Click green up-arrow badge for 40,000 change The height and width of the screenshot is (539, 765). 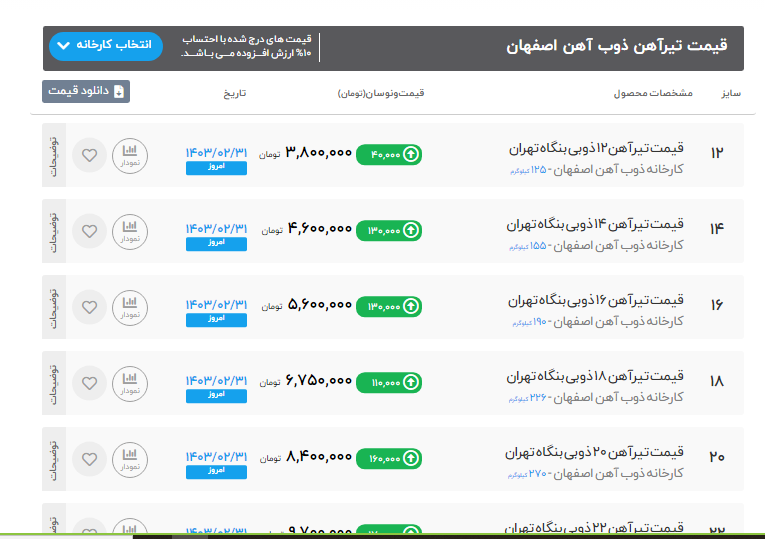point(389,154)
